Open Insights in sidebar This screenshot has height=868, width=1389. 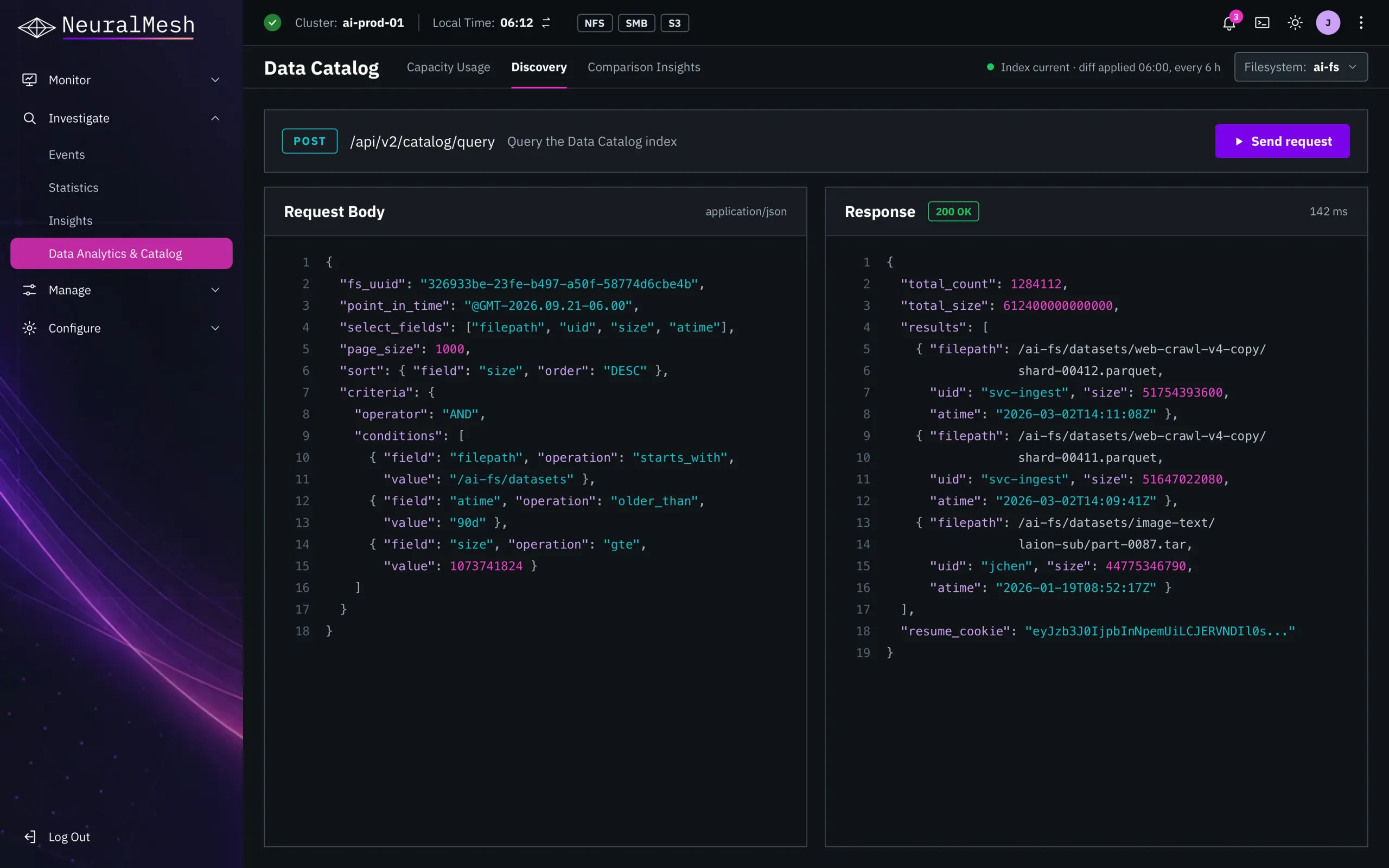click(x=70, y=220)
